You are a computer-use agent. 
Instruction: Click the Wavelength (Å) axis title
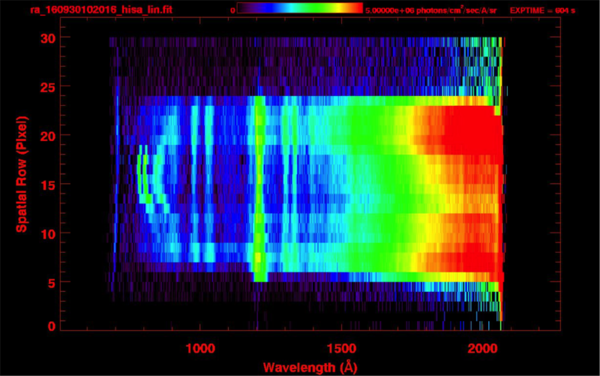click(x=310, y=368)
